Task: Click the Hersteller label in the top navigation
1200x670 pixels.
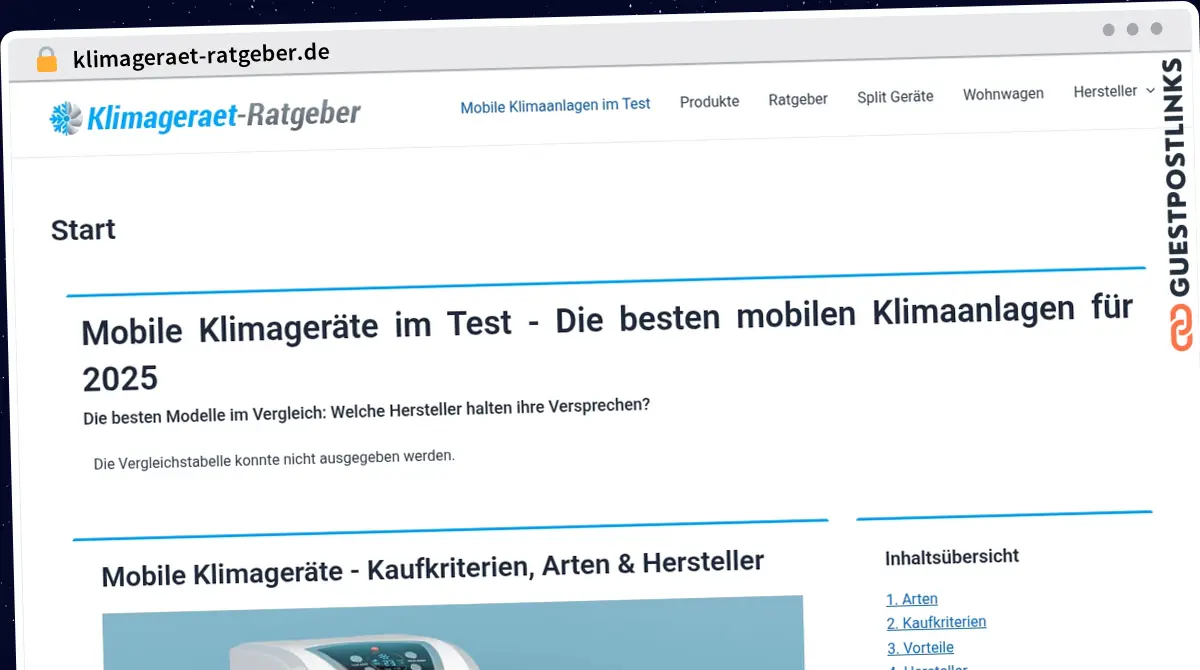Action: (x=1104, y=92)
